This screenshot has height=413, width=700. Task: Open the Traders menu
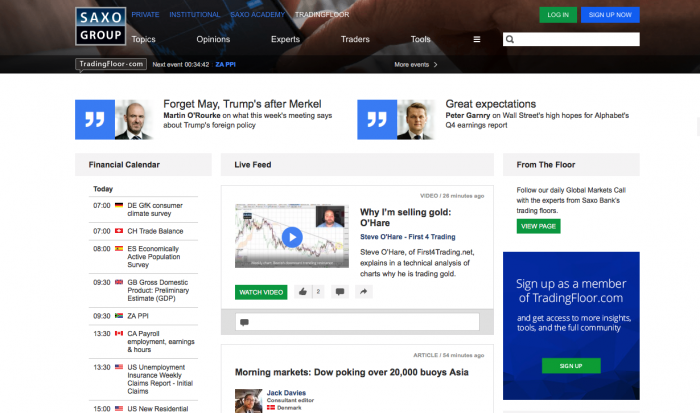pos(355,39)
